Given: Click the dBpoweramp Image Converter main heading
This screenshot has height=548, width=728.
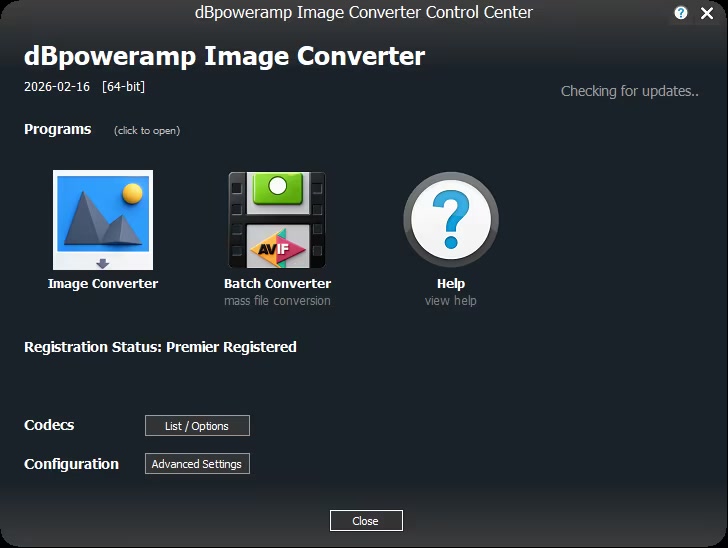Looking at the screenshot, I should [224, 56].
